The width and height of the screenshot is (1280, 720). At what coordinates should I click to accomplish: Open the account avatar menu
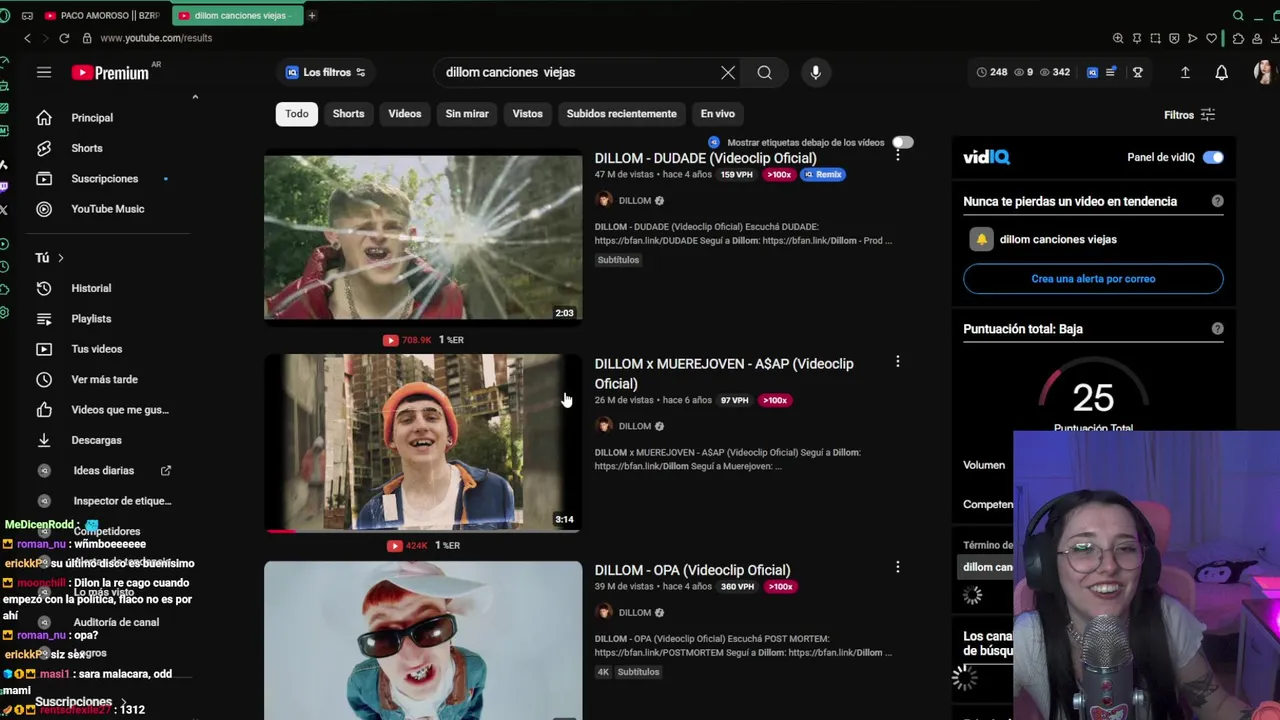[x=1263, y=72]
